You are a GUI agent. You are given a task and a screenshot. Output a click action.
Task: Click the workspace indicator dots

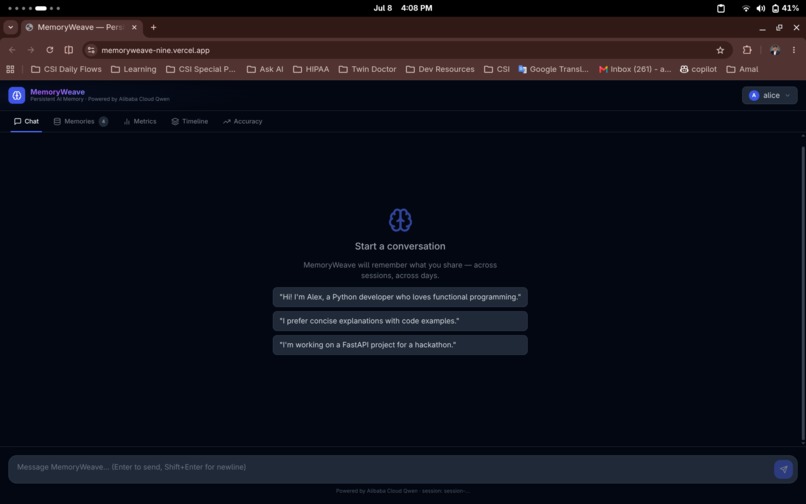pos(34,8)
